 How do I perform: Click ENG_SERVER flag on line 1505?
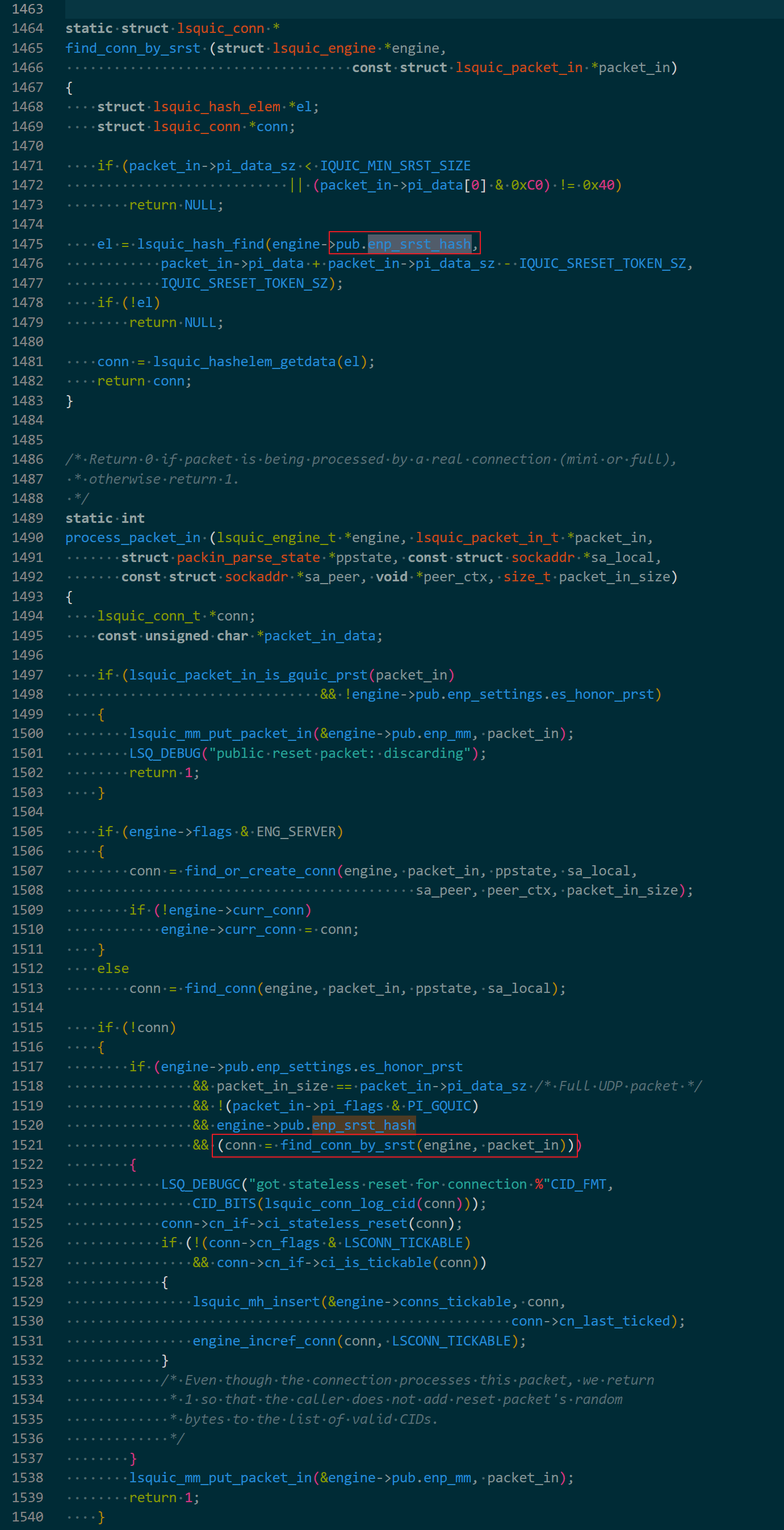(296, 832)
